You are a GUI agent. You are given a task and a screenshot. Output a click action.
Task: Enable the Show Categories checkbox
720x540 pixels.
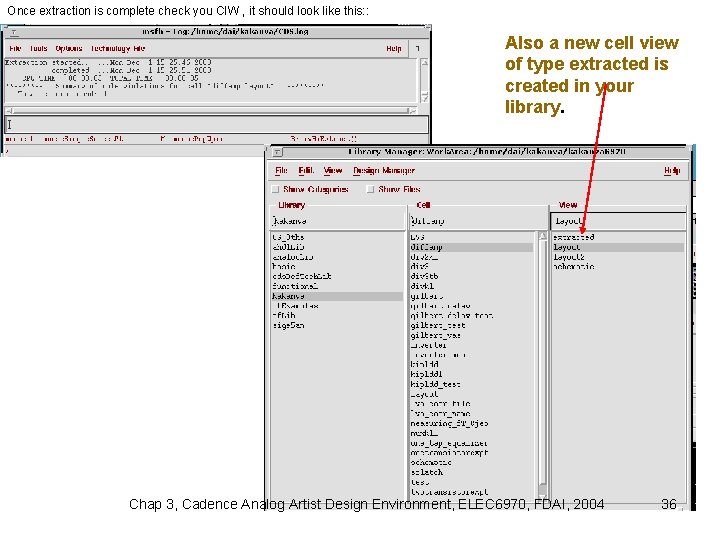276,189
